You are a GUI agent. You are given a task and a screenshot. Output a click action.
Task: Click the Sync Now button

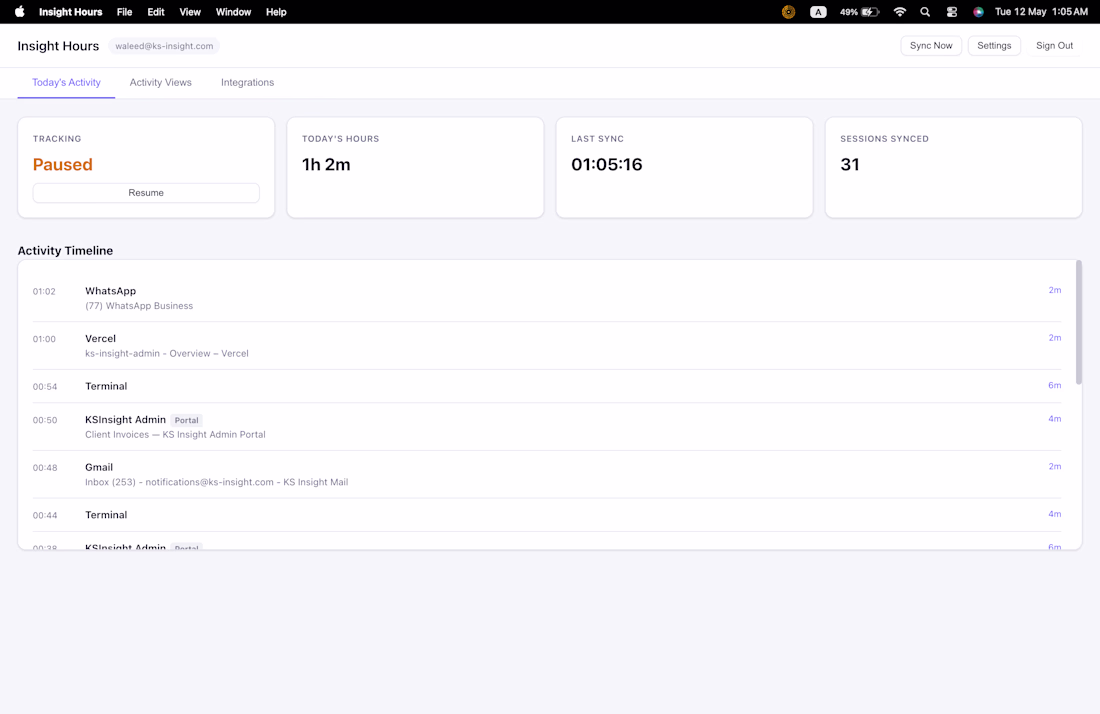coord(931,46)
